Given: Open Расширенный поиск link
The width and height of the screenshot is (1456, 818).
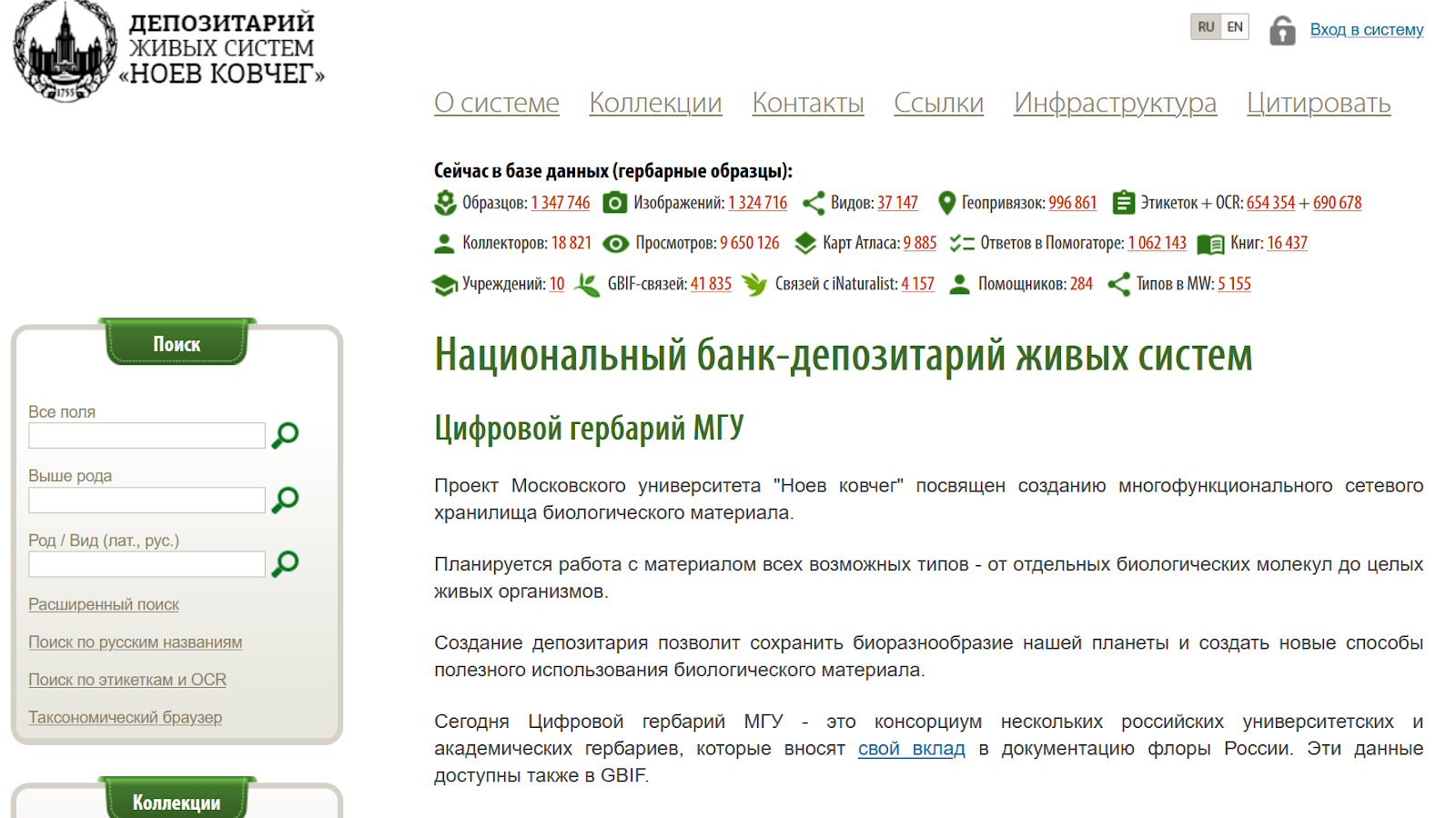Looking at the screenshot, I should point(104,604).
